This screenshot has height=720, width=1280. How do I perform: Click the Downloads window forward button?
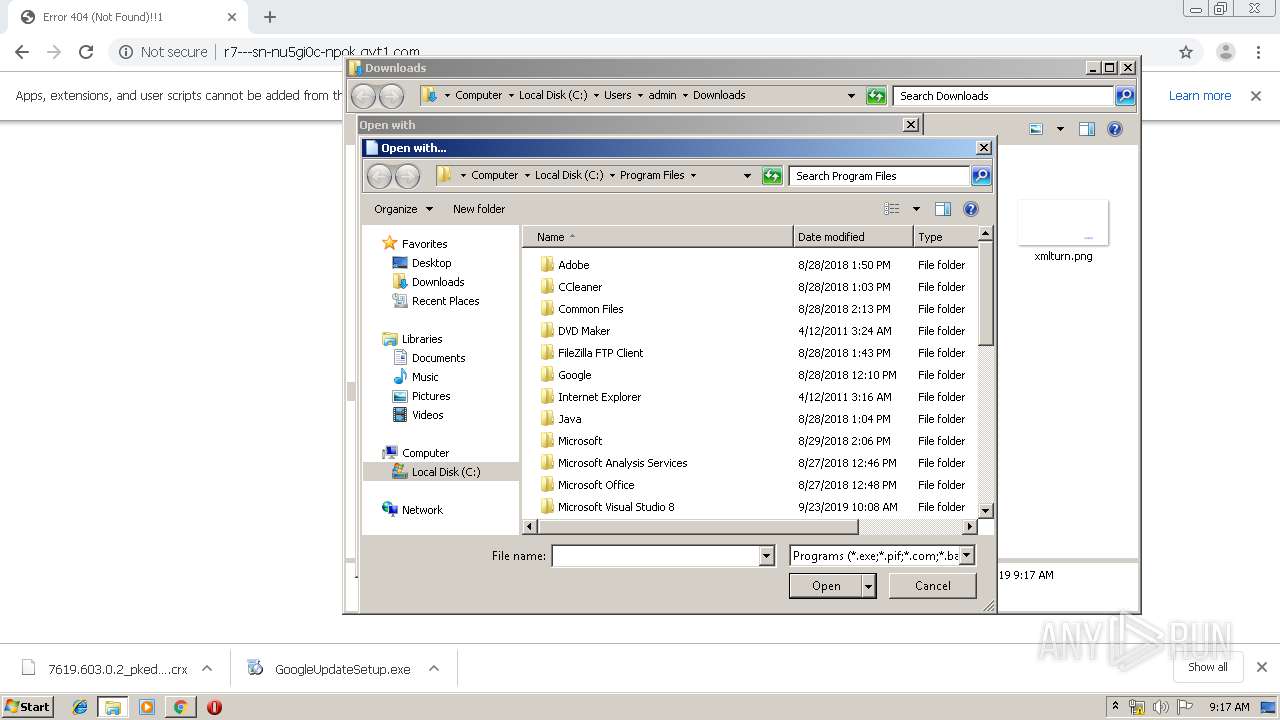391,96
